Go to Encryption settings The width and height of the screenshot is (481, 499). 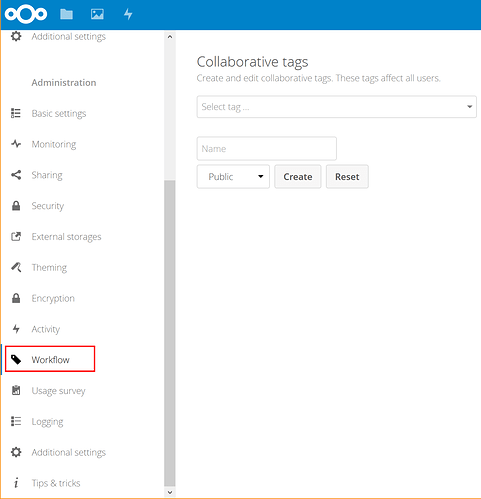click(x=53, y=298)
